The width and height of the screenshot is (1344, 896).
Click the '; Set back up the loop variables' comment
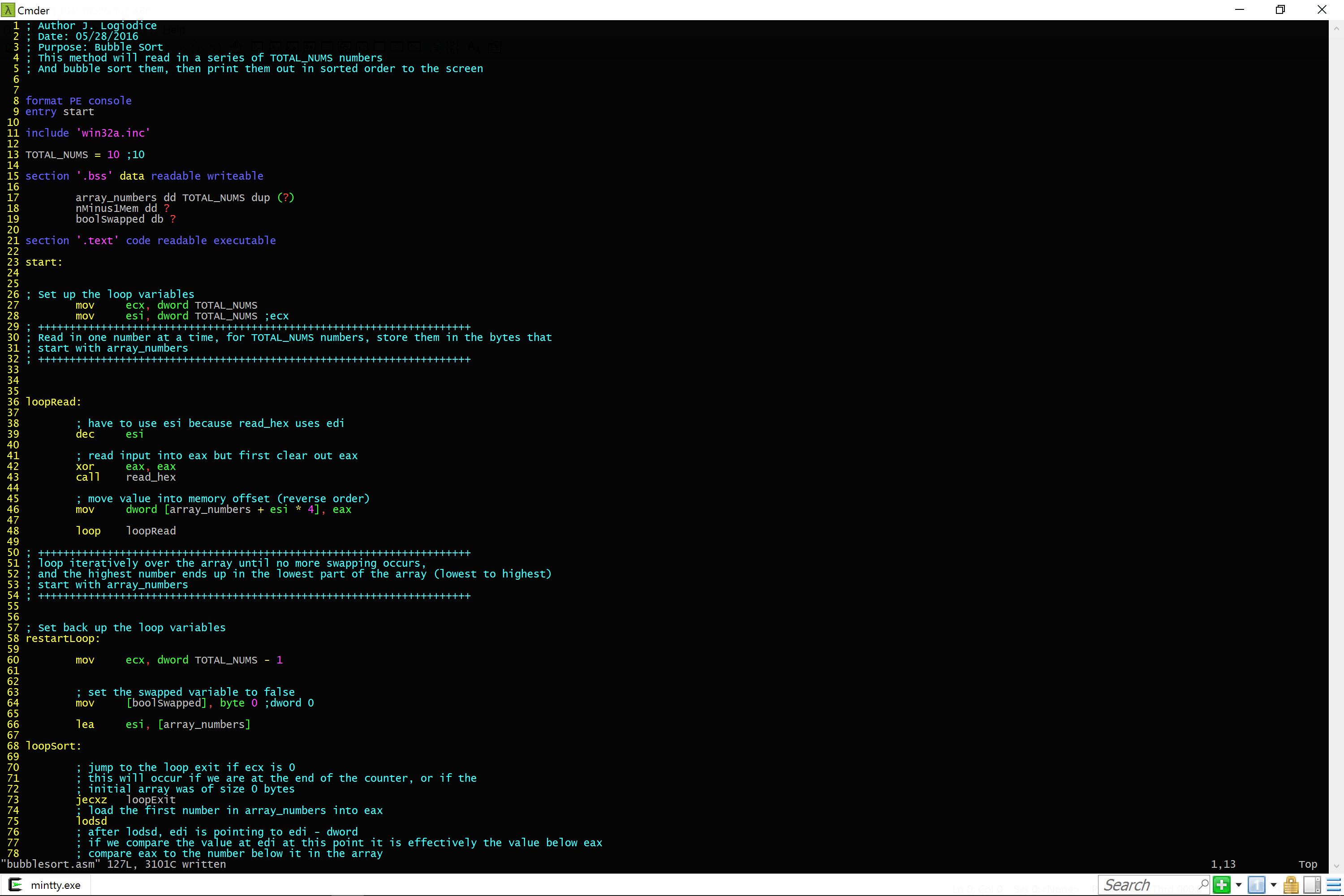coord(126,628)
